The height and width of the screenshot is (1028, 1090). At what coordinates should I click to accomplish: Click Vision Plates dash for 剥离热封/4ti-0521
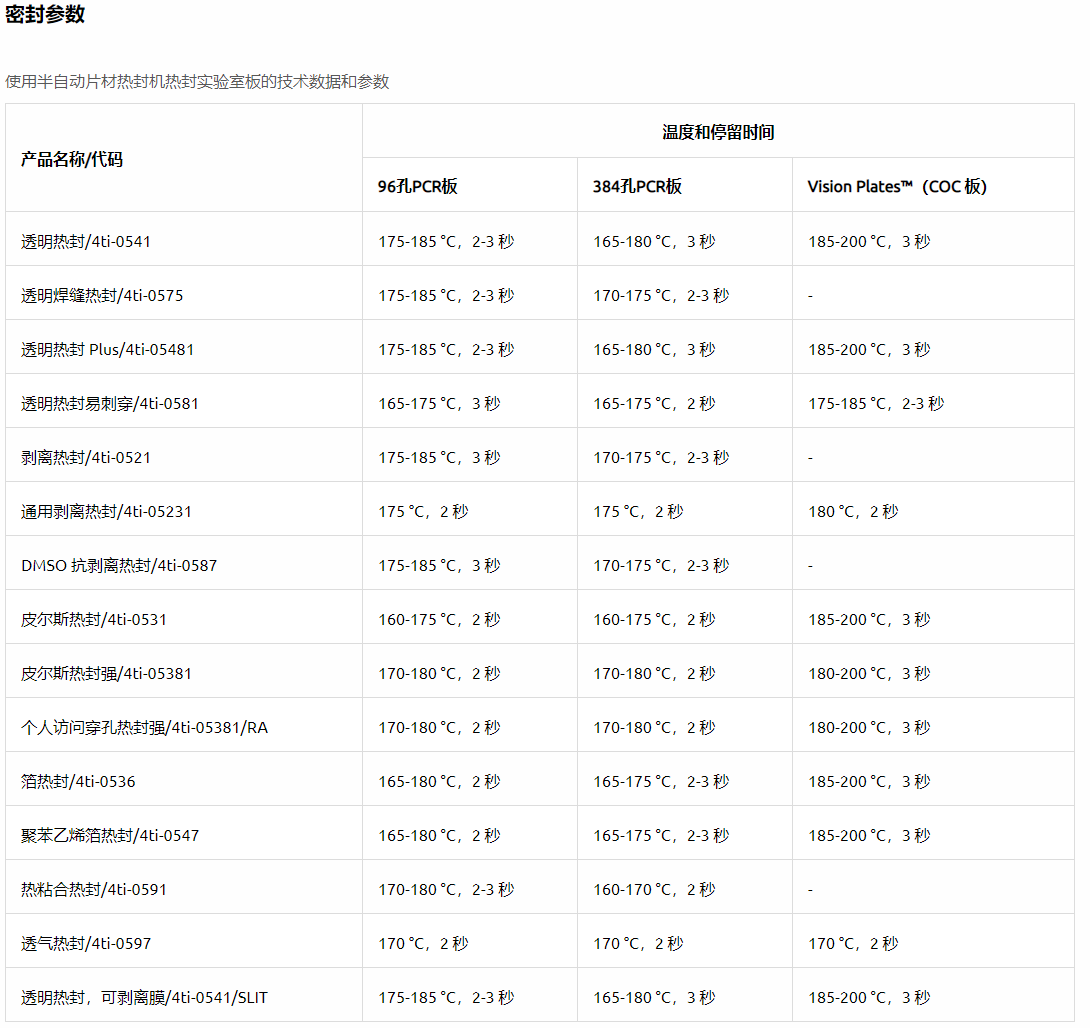[810, 457]
